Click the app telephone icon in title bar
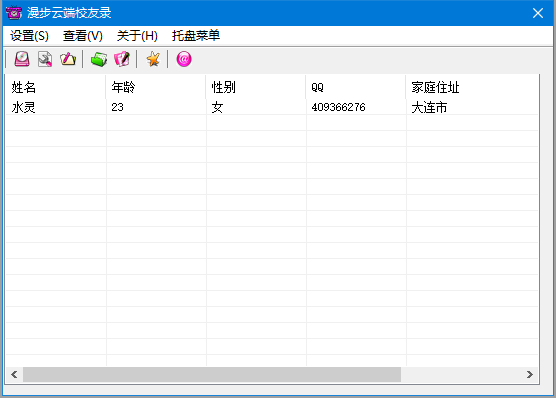 click(14, 12)
